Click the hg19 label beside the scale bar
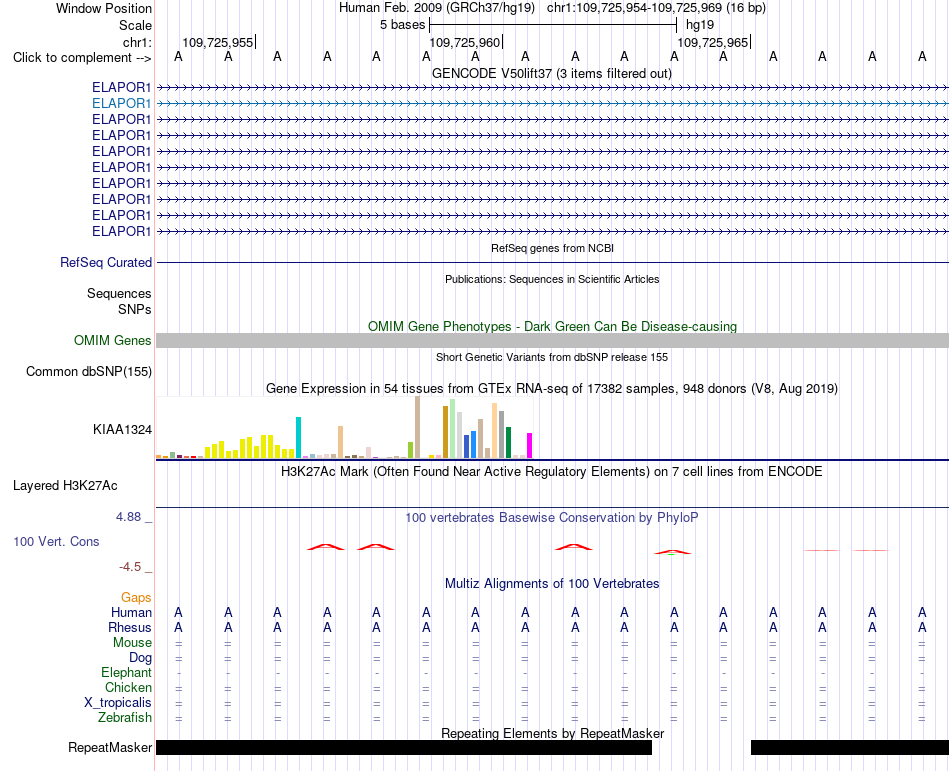The image size is (950, 771). 700,25
